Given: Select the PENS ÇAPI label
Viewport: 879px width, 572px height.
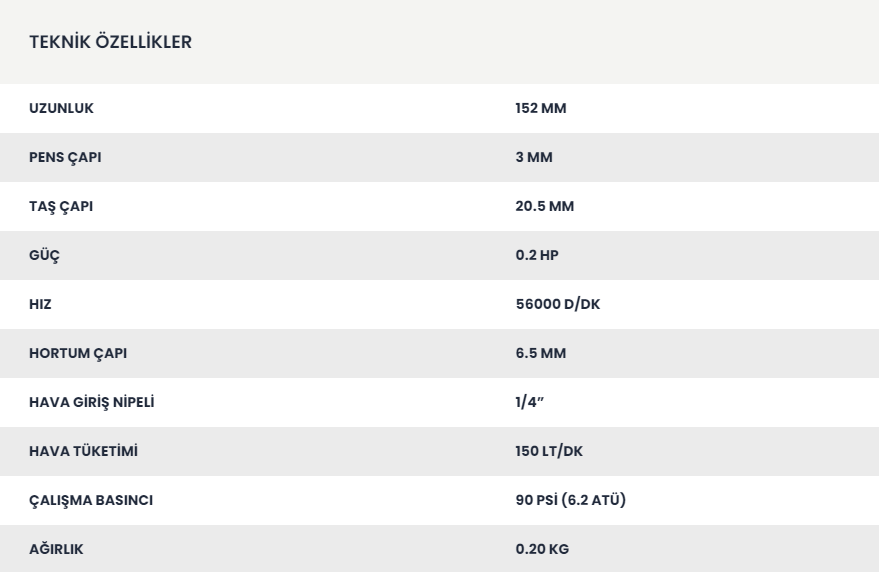Looking at the screenshot, I should coord(65,158).
